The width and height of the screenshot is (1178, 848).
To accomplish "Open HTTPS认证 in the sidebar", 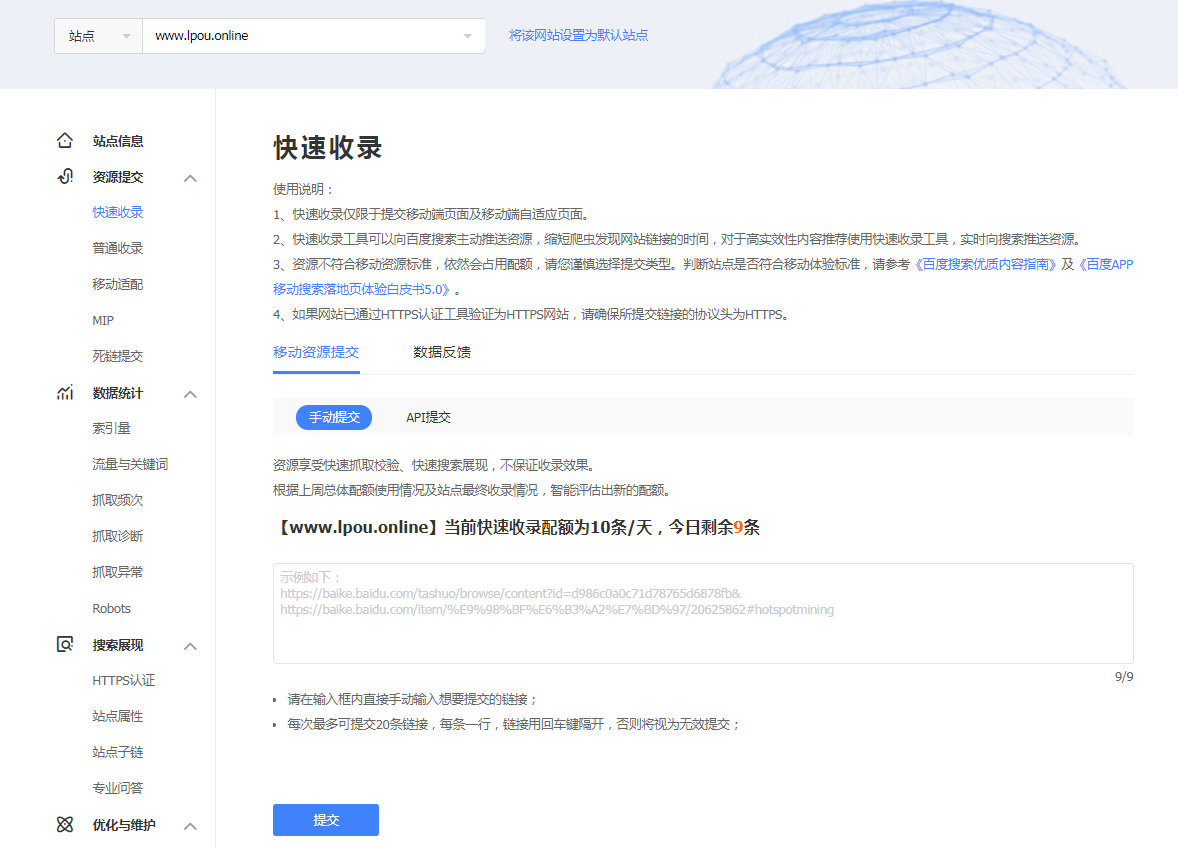I will pos(123,681).
